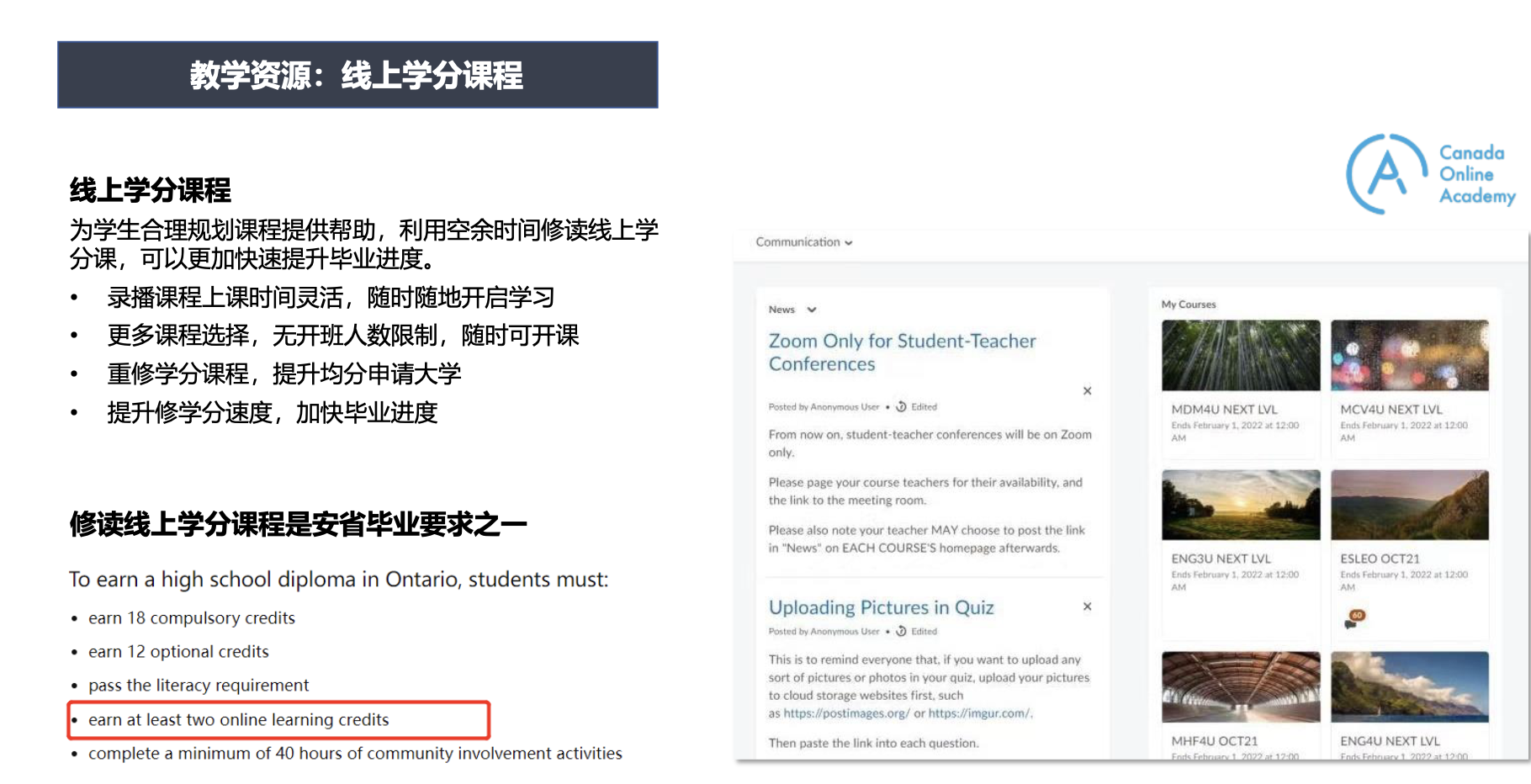Click the Canada Online Academy logo
The height and width of the screenshot is (784, 1531).
click(x=1430, y=174)
